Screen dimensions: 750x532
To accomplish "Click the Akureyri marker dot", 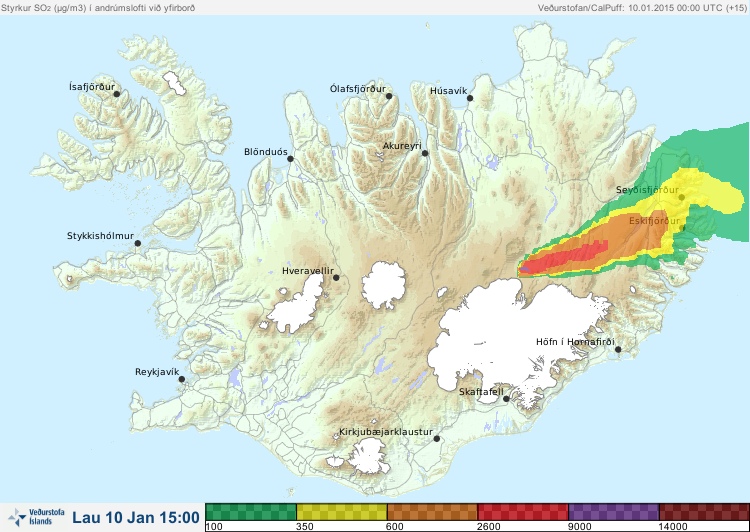I will pyautogui.click(x=425, y=153).
